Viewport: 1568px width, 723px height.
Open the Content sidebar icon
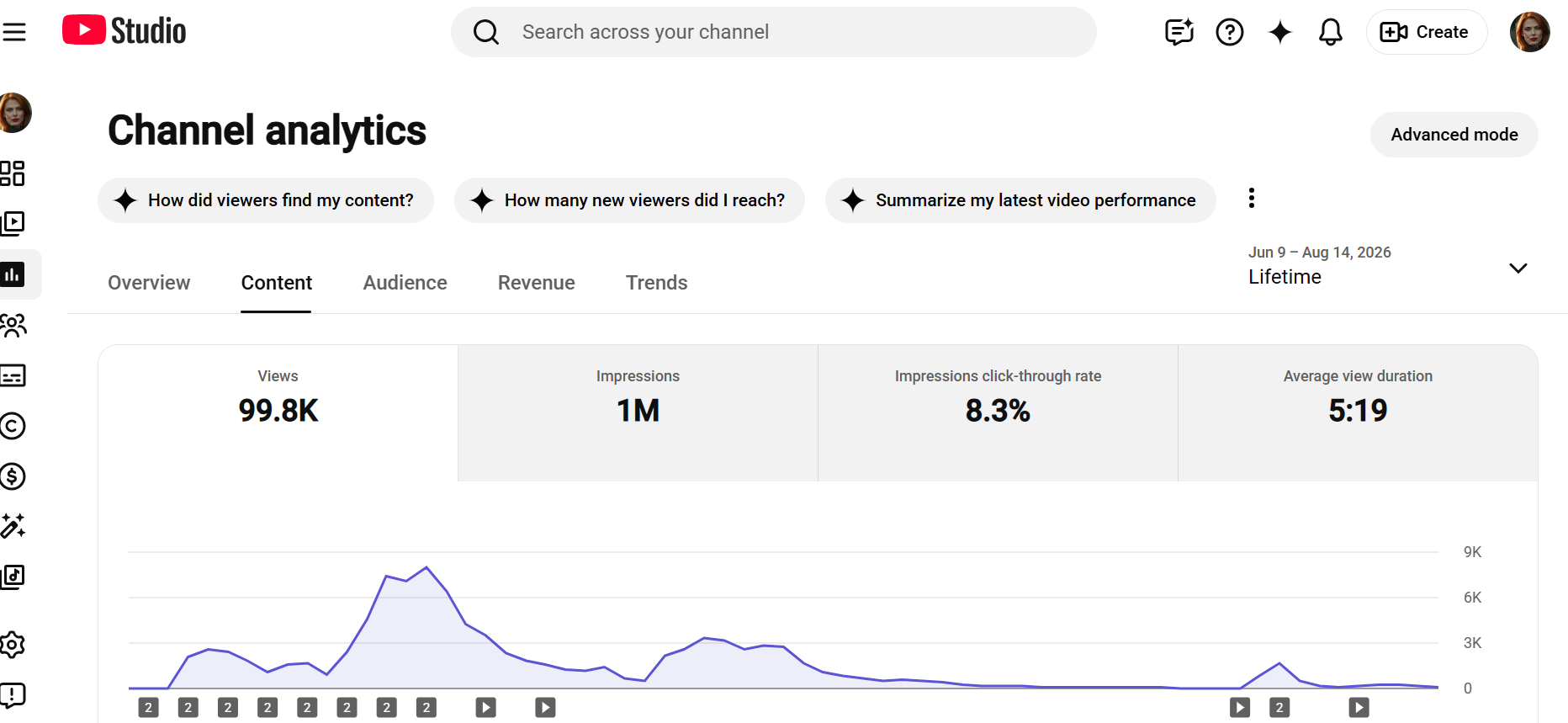(x=13, y=223)
